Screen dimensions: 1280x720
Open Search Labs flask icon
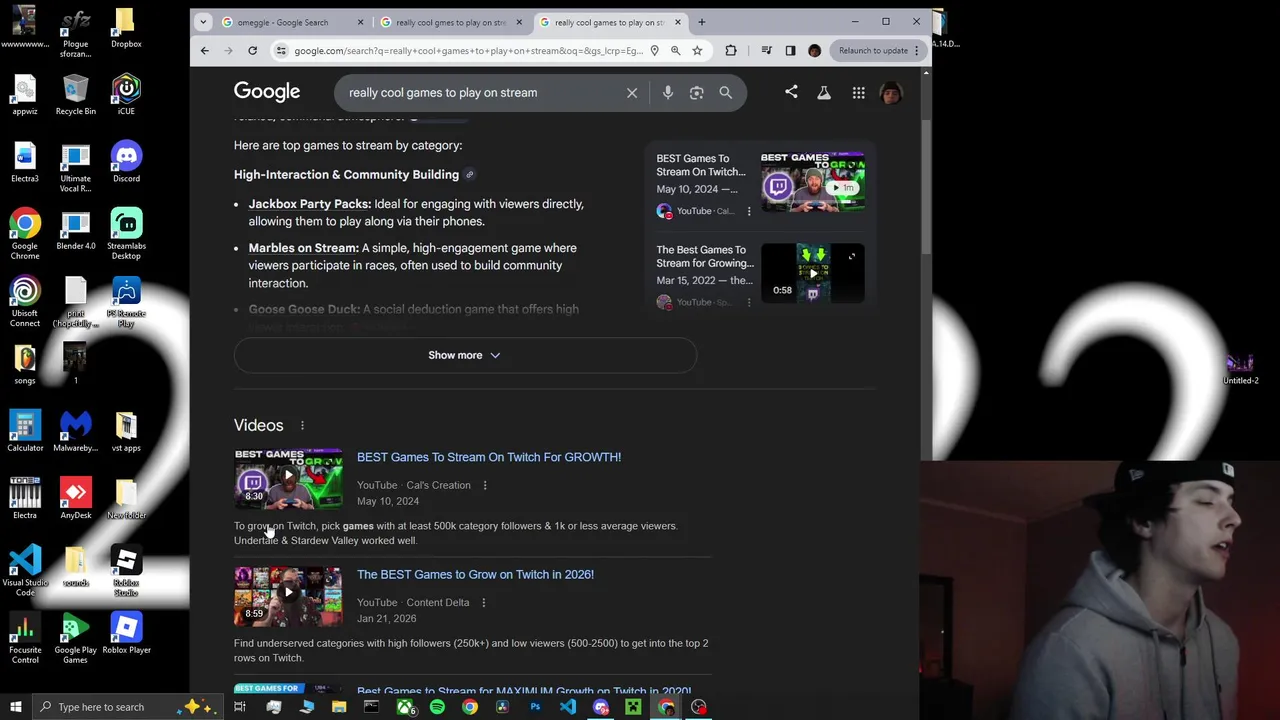coord(824,93)
